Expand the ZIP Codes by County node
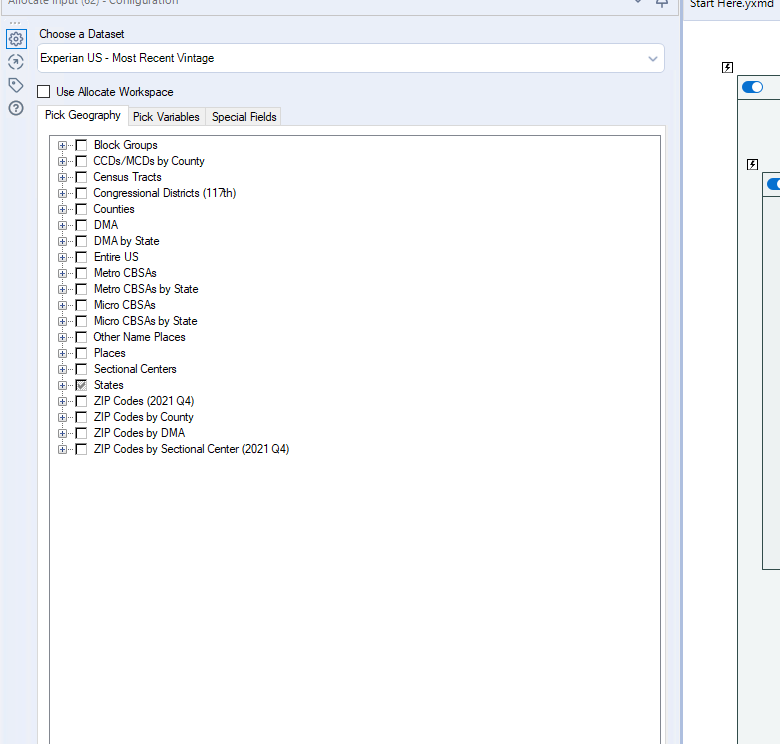Screen dimensions: 780x744 point(62,417)
